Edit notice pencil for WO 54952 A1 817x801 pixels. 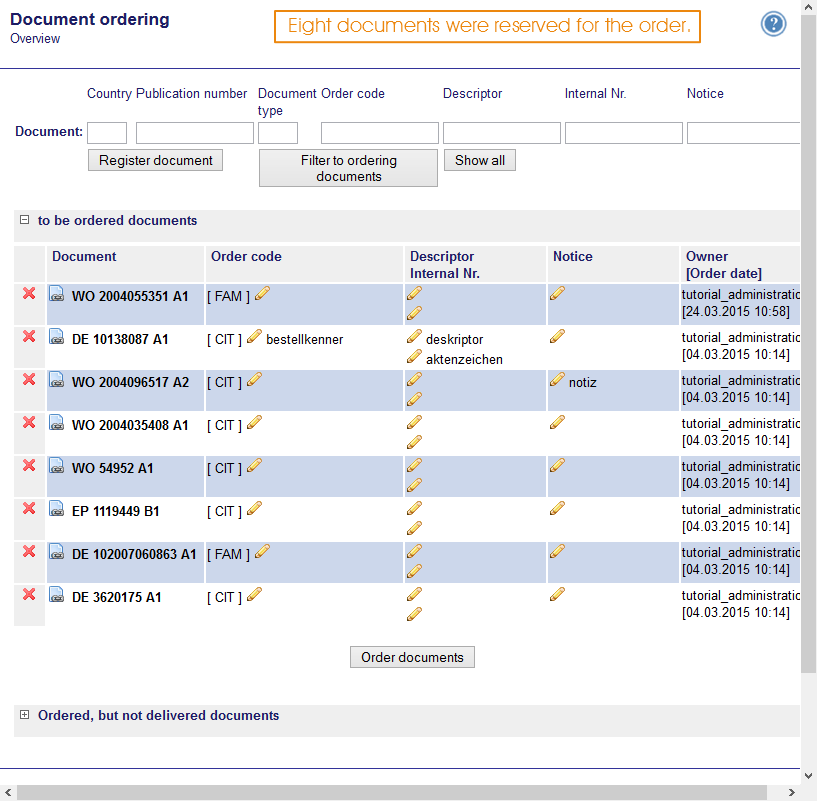[x=557, y=465]
